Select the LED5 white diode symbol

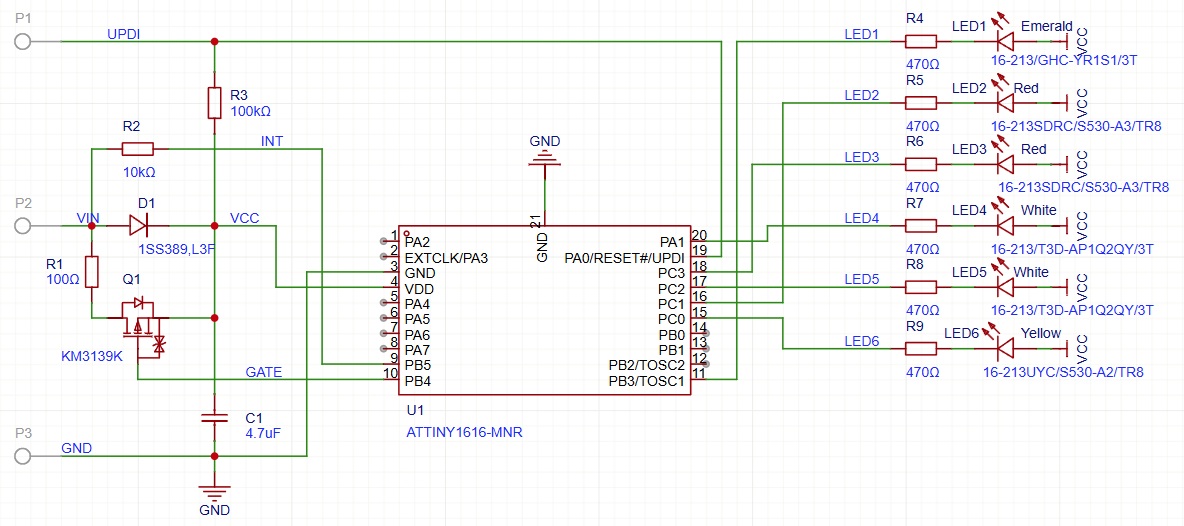point(1006,285)
